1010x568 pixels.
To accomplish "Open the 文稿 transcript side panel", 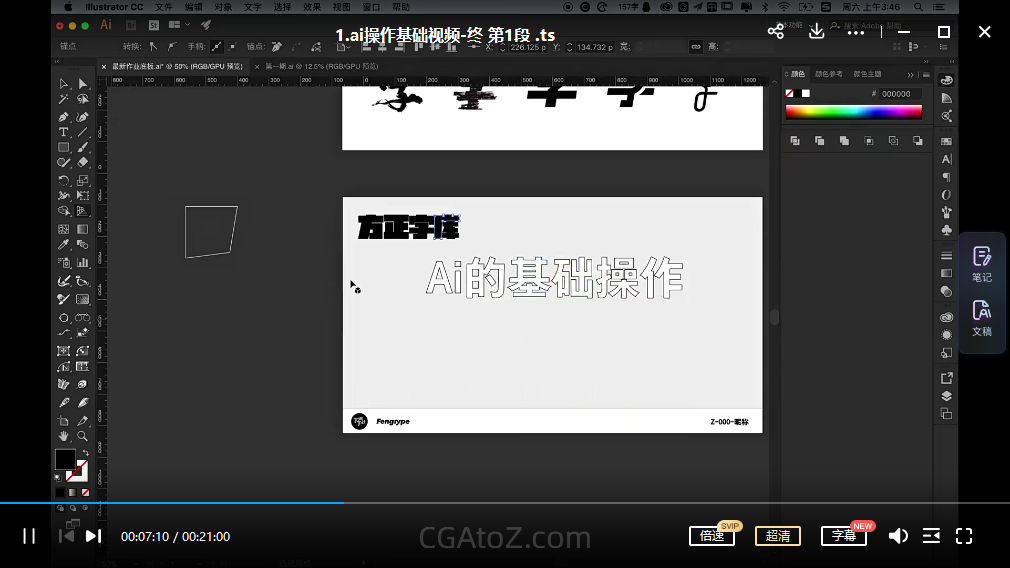I will 982,317.
